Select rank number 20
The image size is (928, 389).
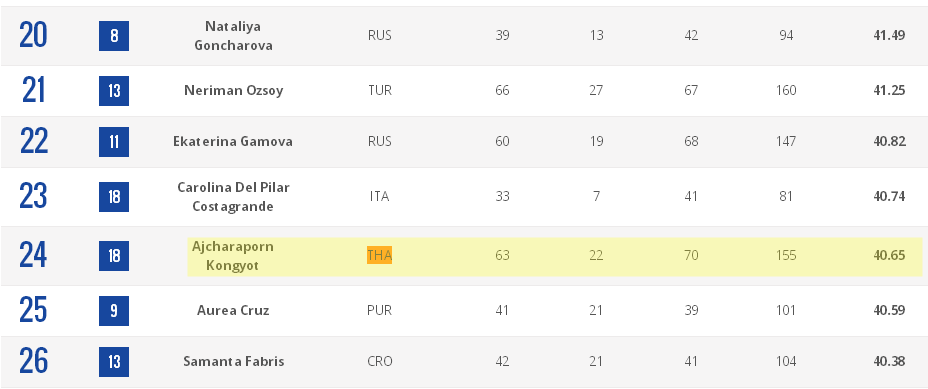(x=33, y=35)
